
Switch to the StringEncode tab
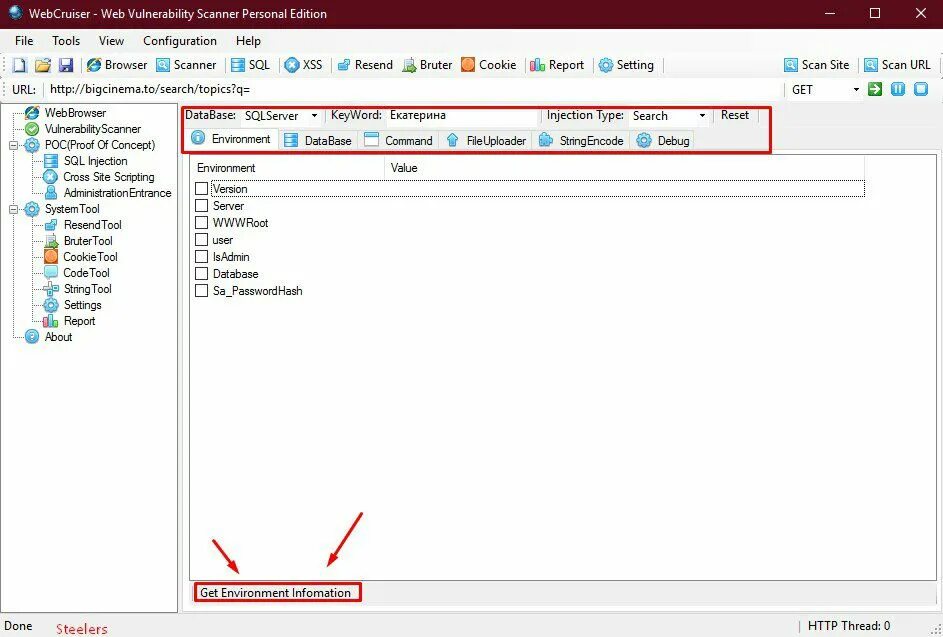[x=582, y=141]
